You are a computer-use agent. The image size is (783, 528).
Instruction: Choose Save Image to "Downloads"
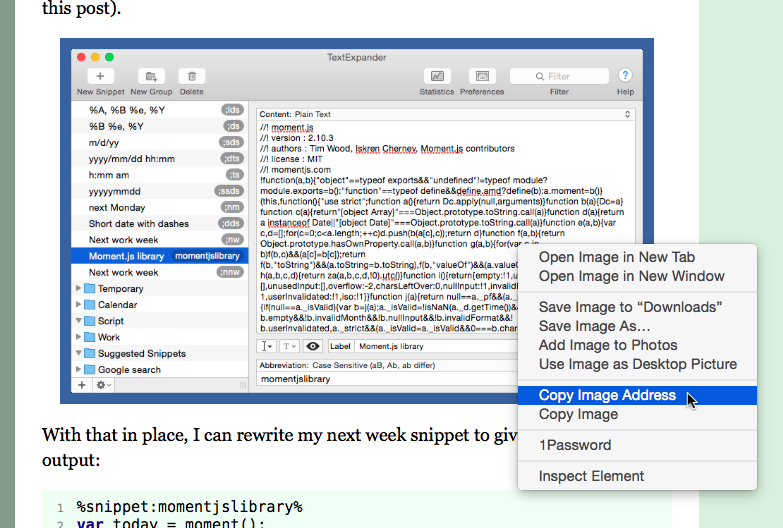(637, 307)
